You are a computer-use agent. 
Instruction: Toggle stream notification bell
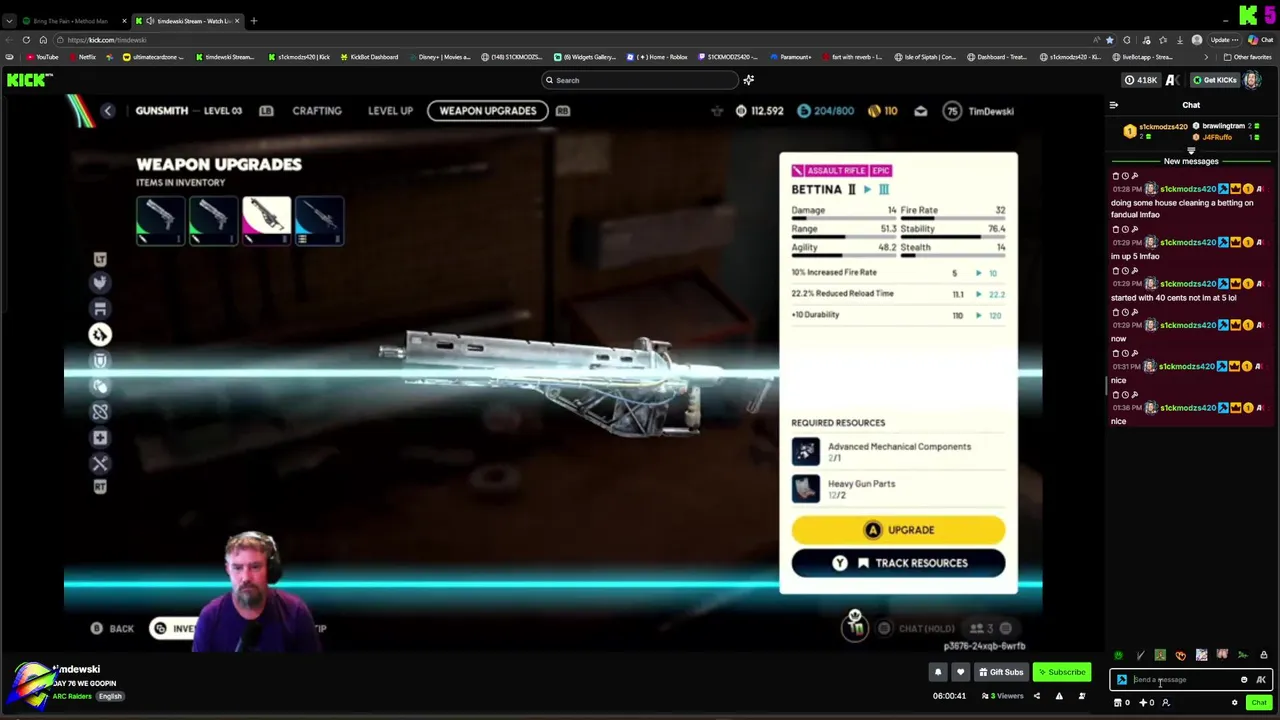pyautogui.click(x=938, y=672)
